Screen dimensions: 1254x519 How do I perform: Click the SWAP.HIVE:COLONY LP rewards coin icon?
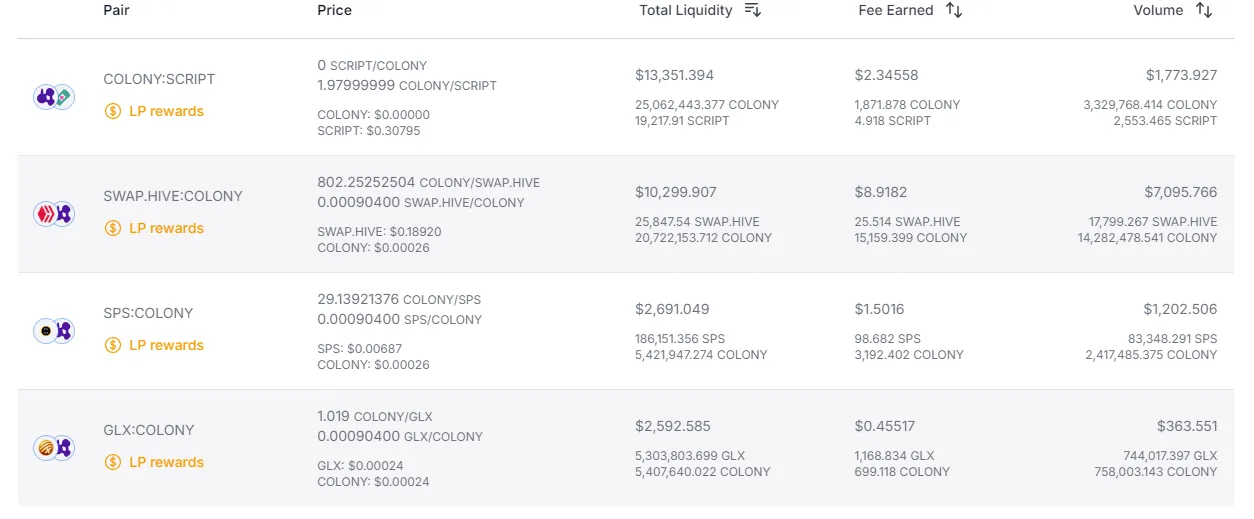pyautogui.click(x=113, y=228)
